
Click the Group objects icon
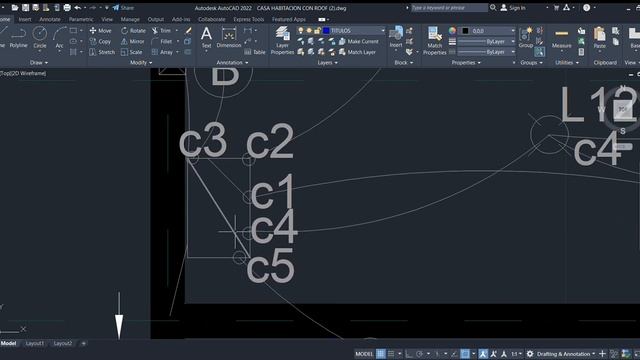click(526, 38)
